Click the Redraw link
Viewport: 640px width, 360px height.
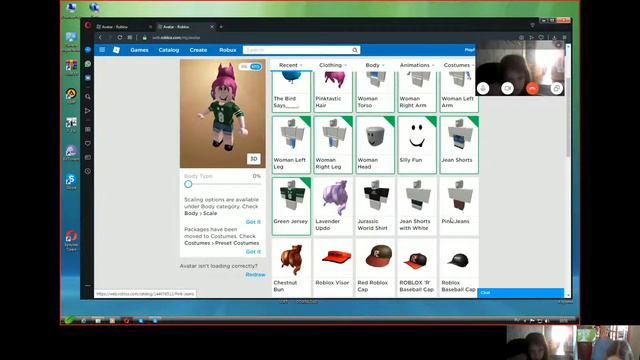point(255,275)
